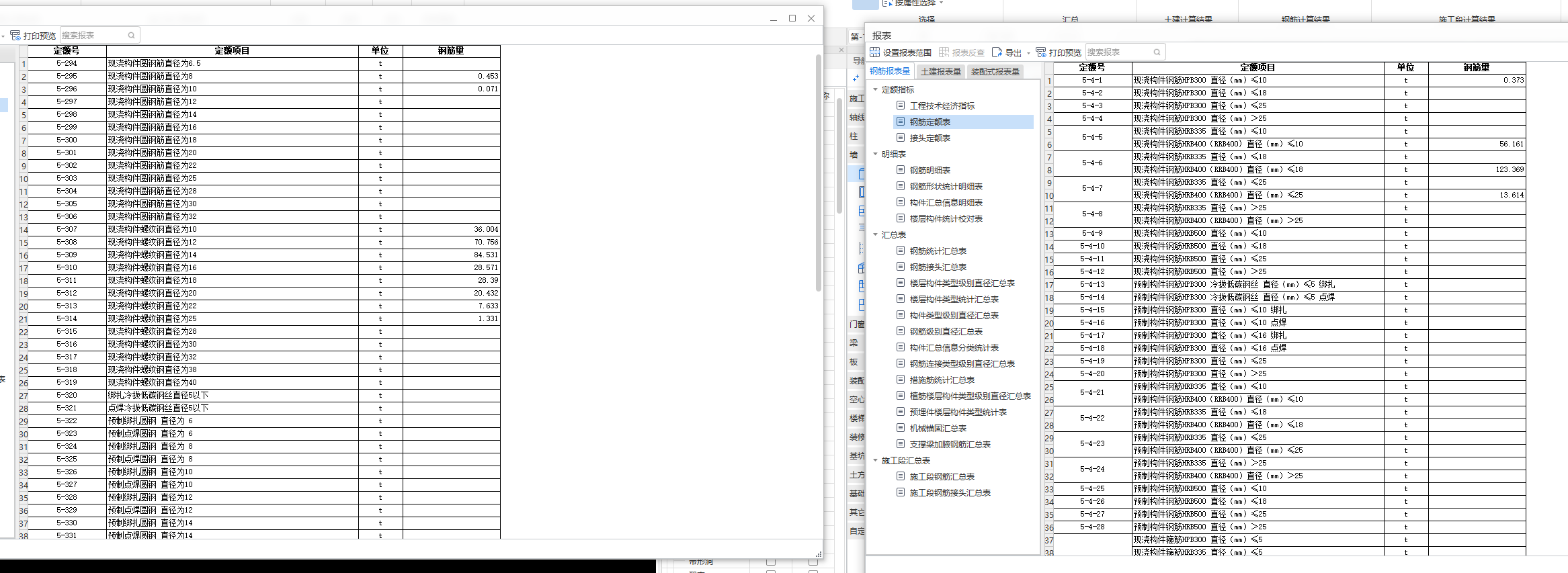Select cell 5-4-13 in the right table

pos(1092,285)
